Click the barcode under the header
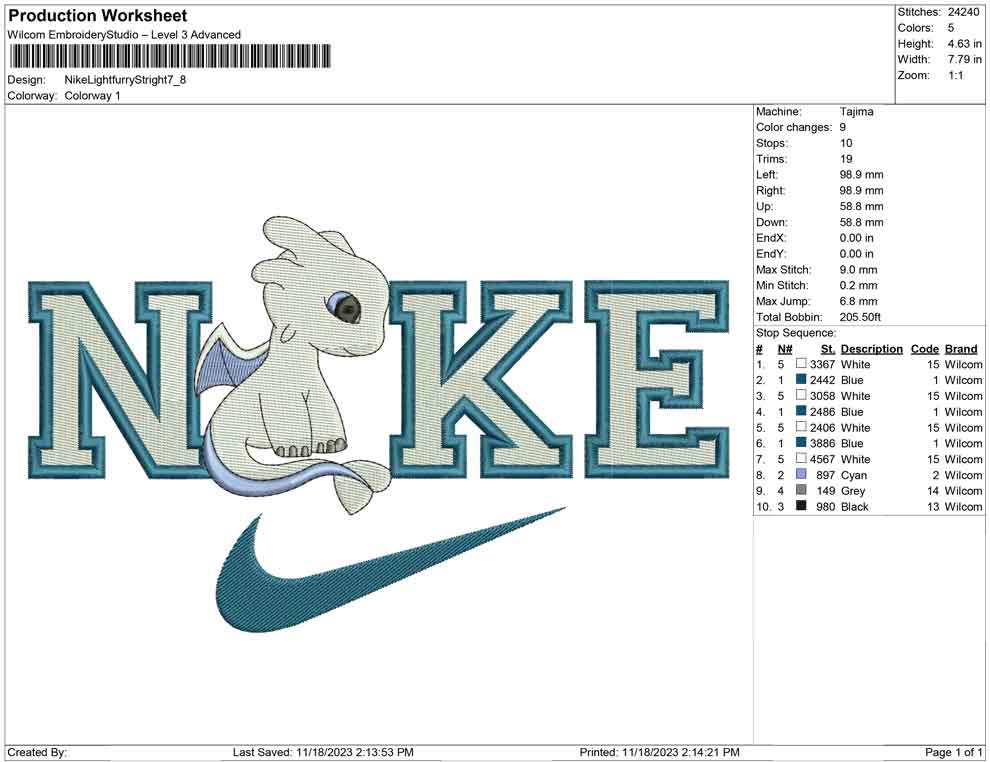 [170, 56]
